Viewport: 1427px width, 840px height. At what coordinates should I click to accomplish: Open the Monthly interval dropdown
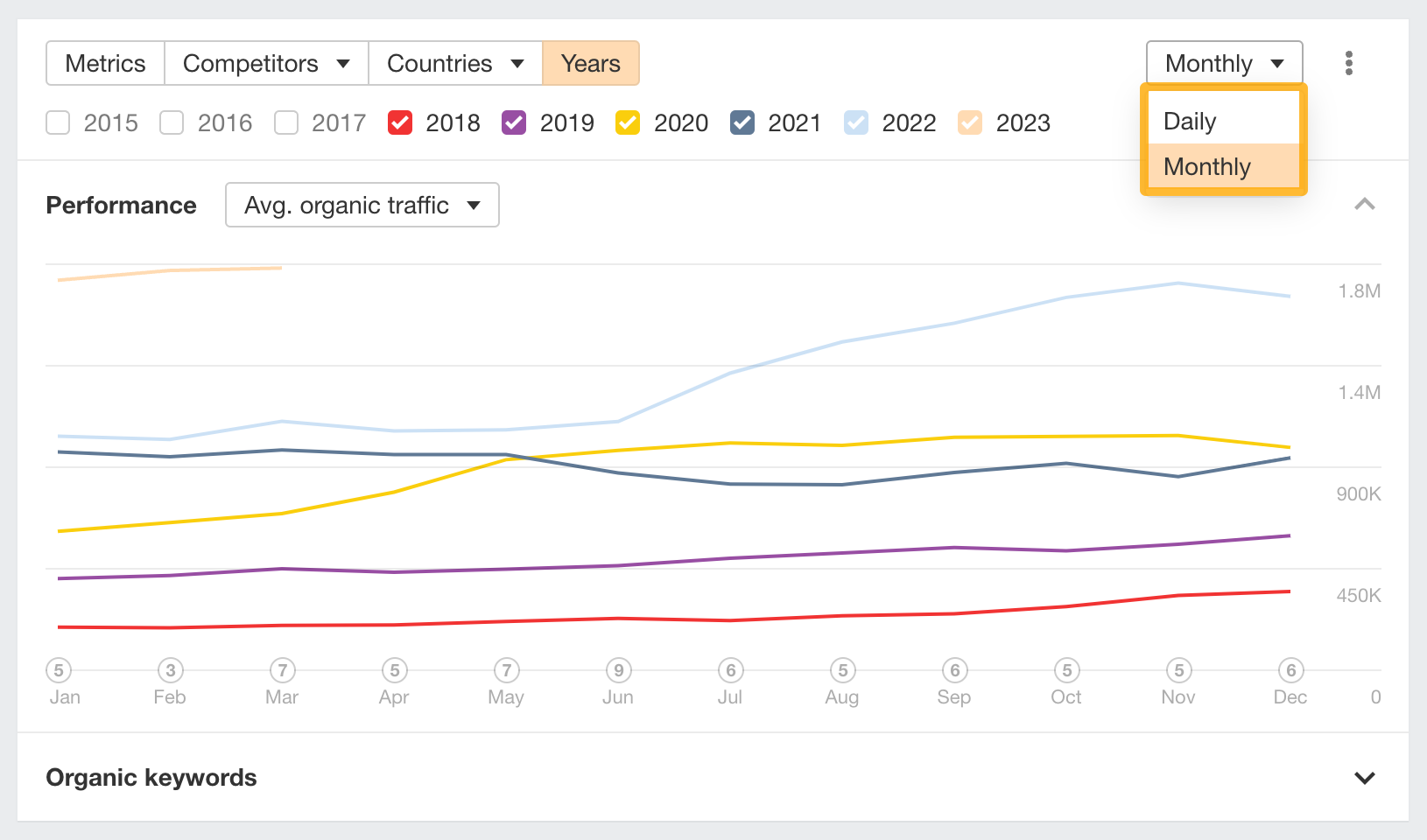pyautogui.click(x=1224, y=63)
